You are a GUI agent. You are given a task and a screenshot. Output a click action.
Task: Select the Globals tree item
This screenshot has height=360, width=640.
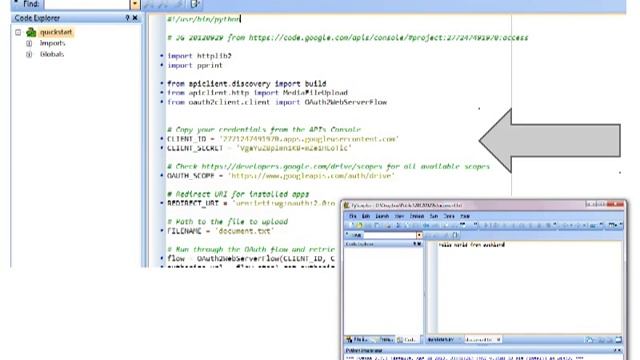point(52,54)
